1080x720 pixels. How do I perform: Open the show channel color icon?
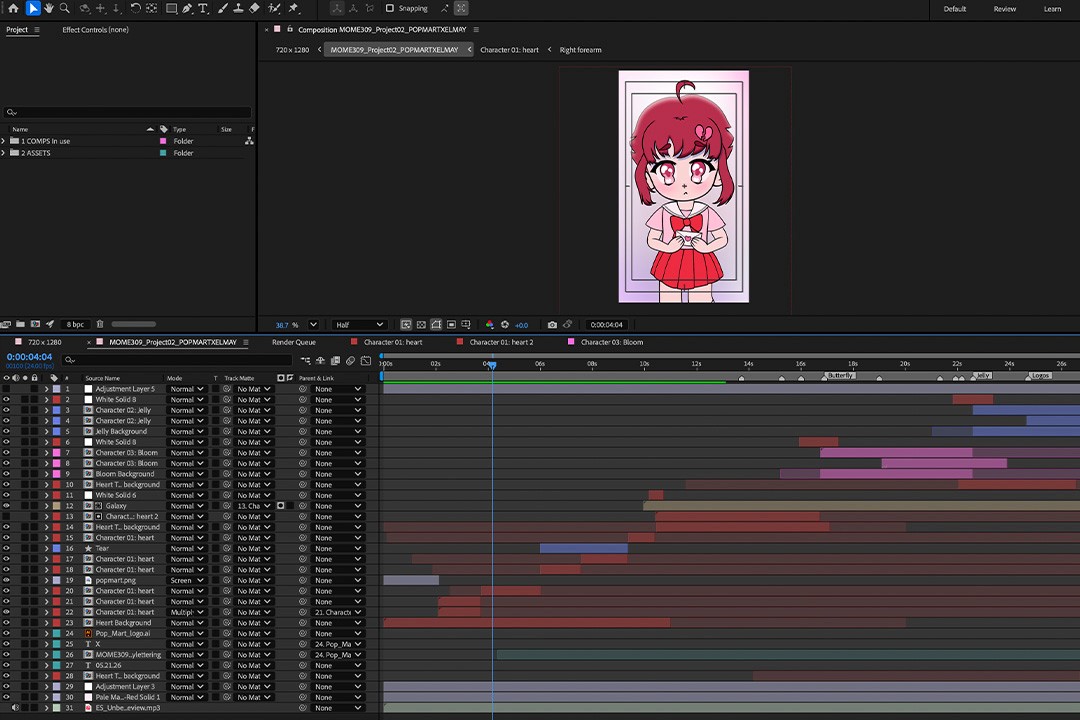coord(490,325)
